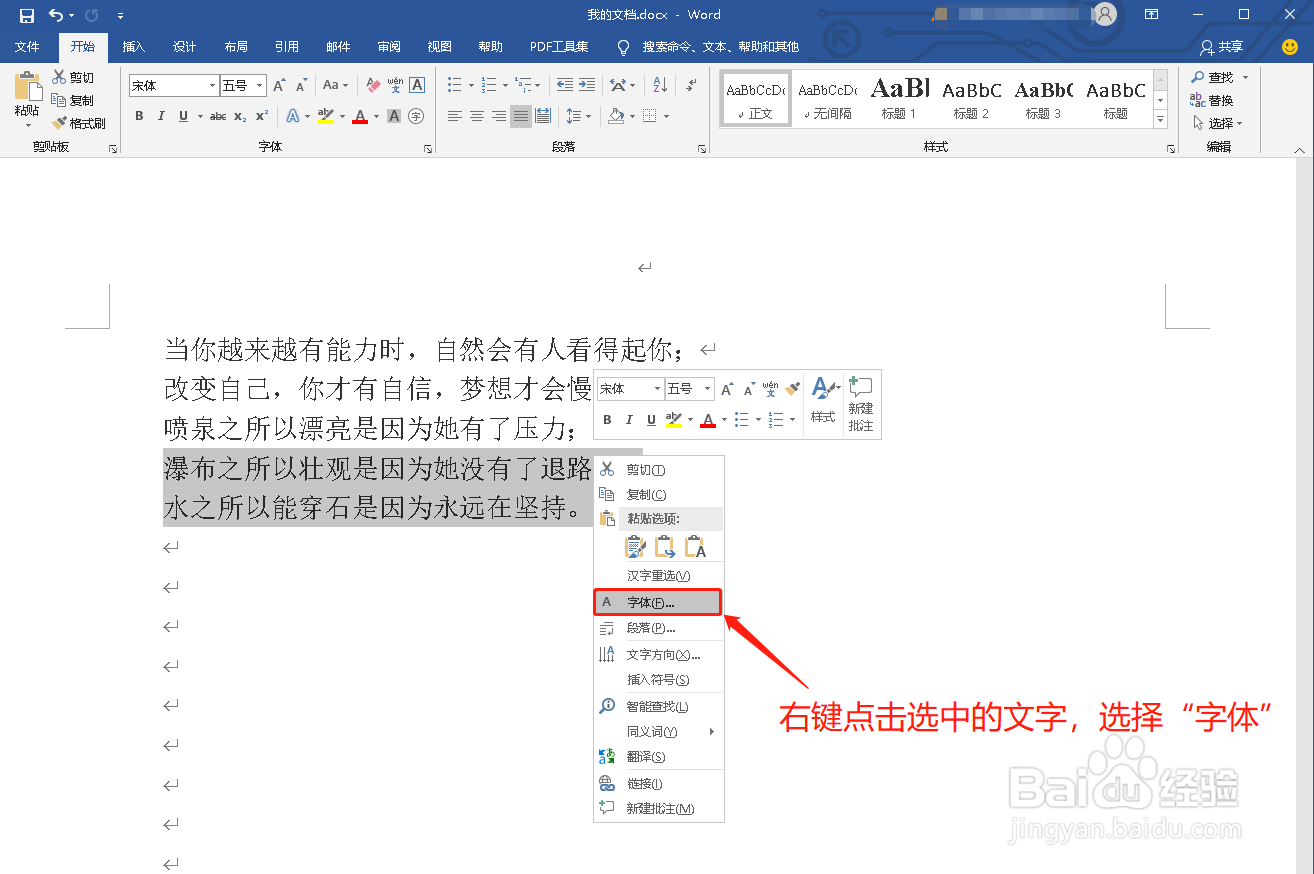
Task: Switch to the 布局 ribbon tab
Action: (236, 47)
